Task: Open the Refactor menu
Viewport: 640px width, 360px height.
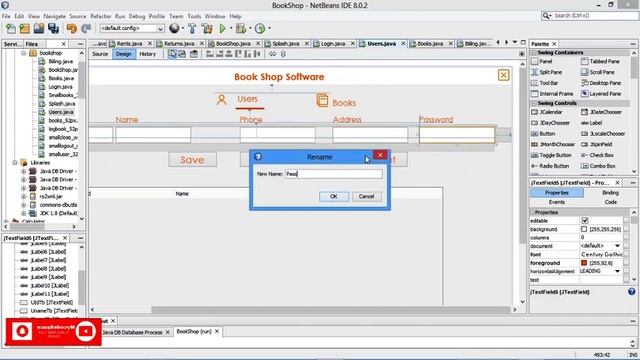Action: tap(100, 16)
